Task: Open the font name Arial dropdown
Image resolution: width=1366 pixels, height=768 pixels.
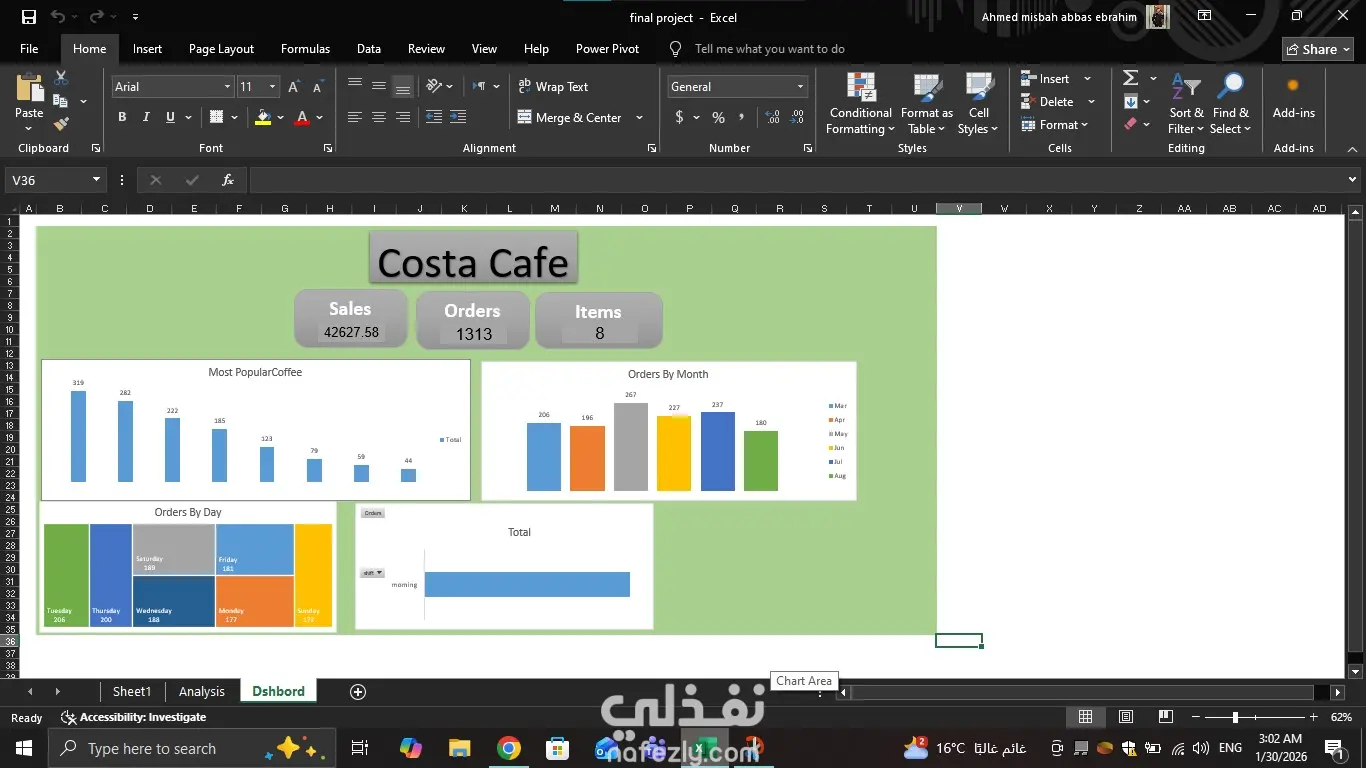Action: click(227, 87)
